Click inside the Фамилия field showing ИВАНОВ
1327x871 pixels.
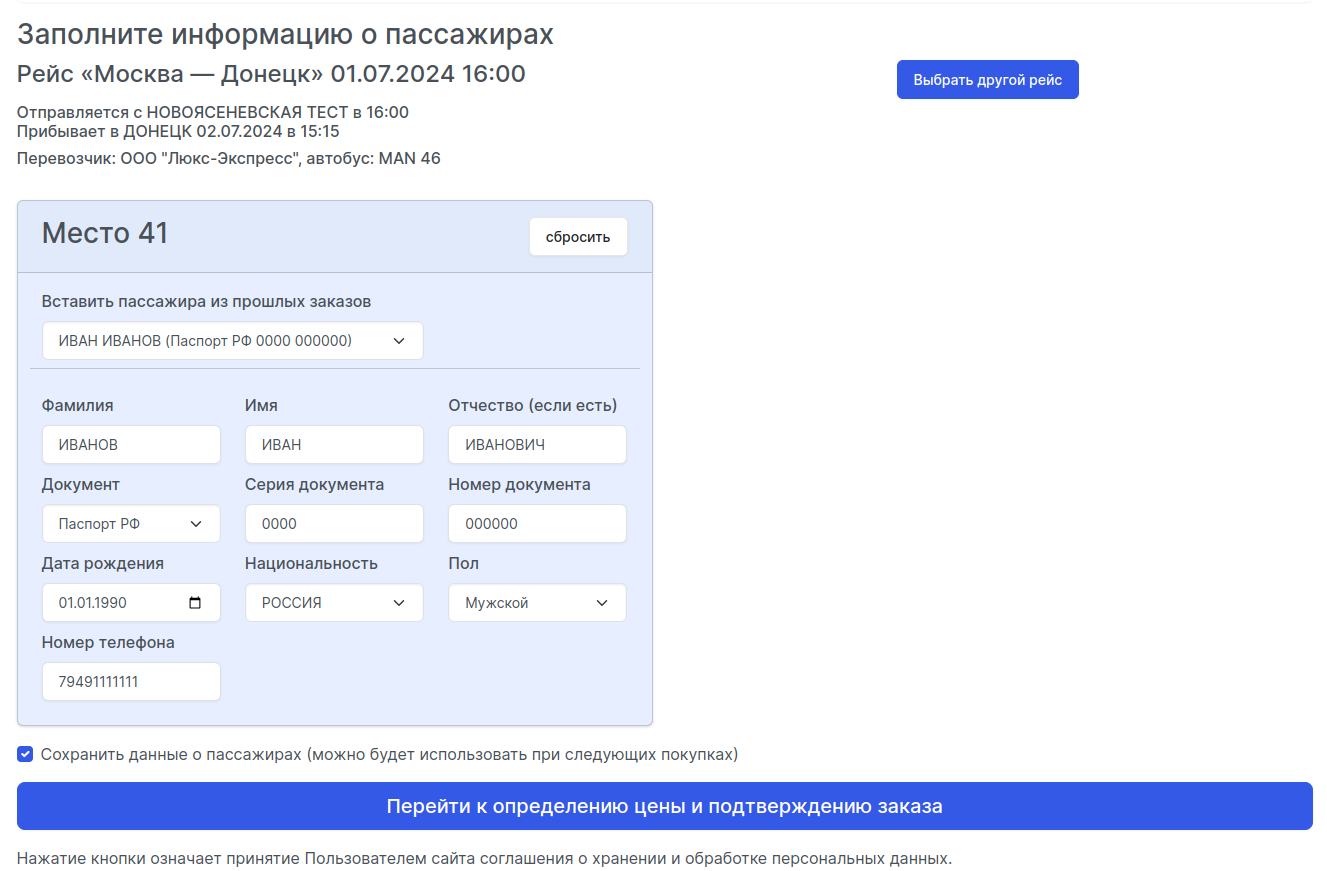[x=130, y=444]
